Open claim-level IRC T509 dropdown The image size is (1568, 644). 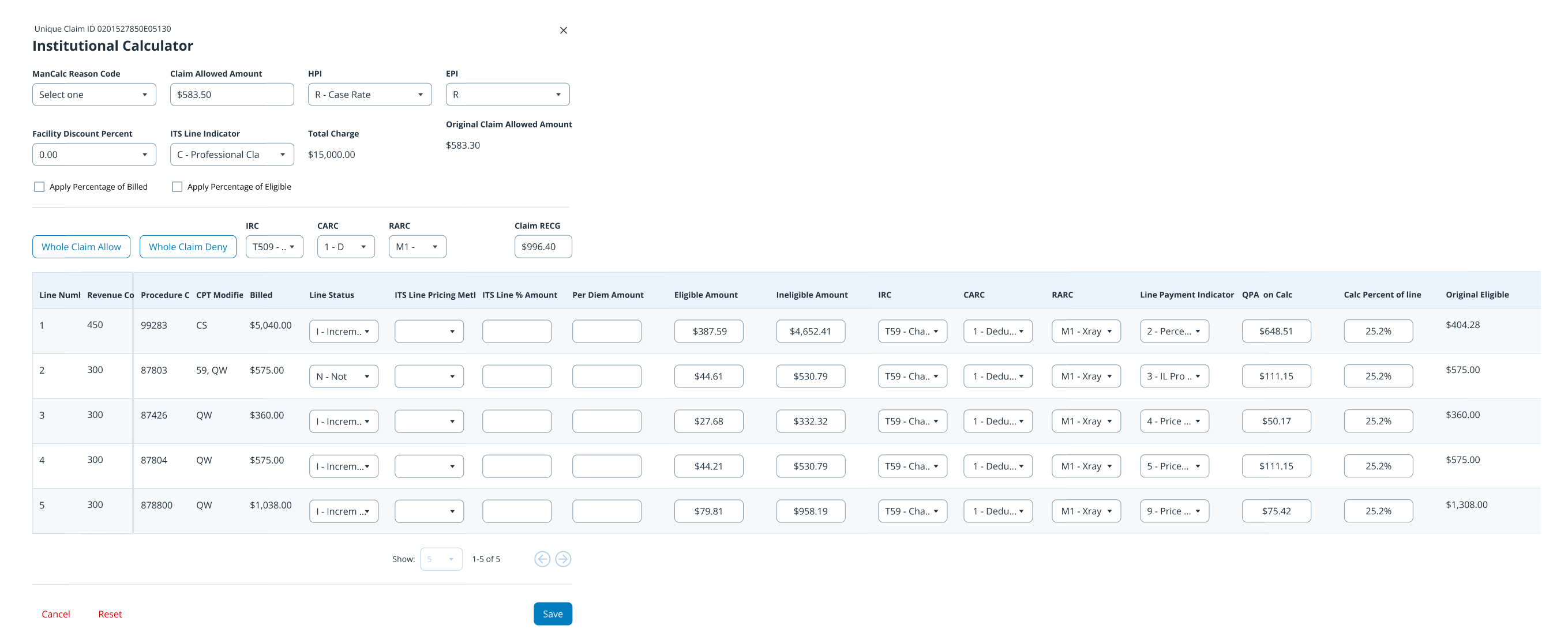point(275,247)
